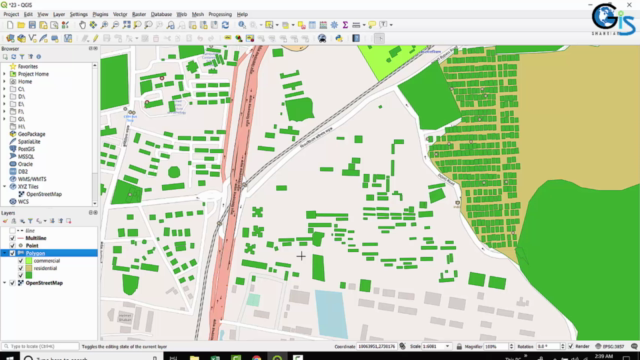
Task: Open Layer Styling in the Layers panel
Action: 5,221
